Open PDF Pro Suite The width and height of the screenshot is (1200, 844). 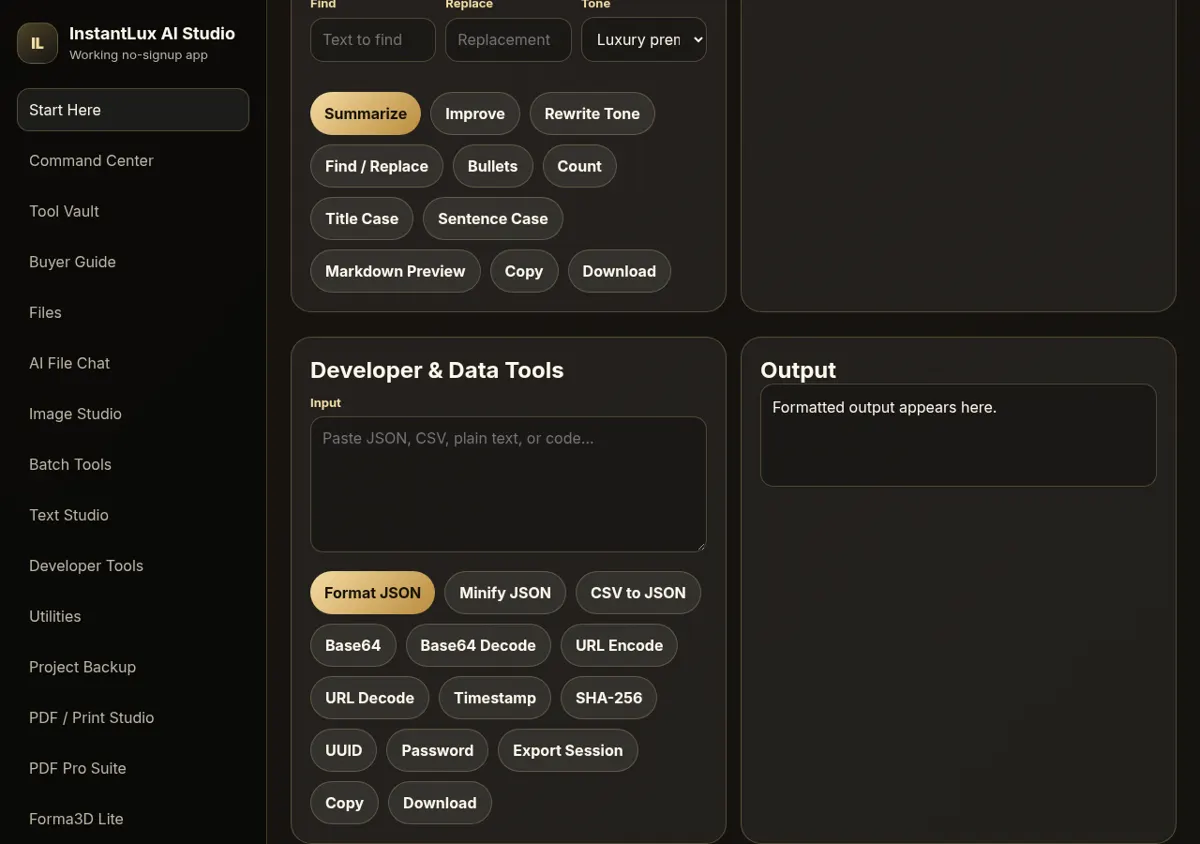133,768
